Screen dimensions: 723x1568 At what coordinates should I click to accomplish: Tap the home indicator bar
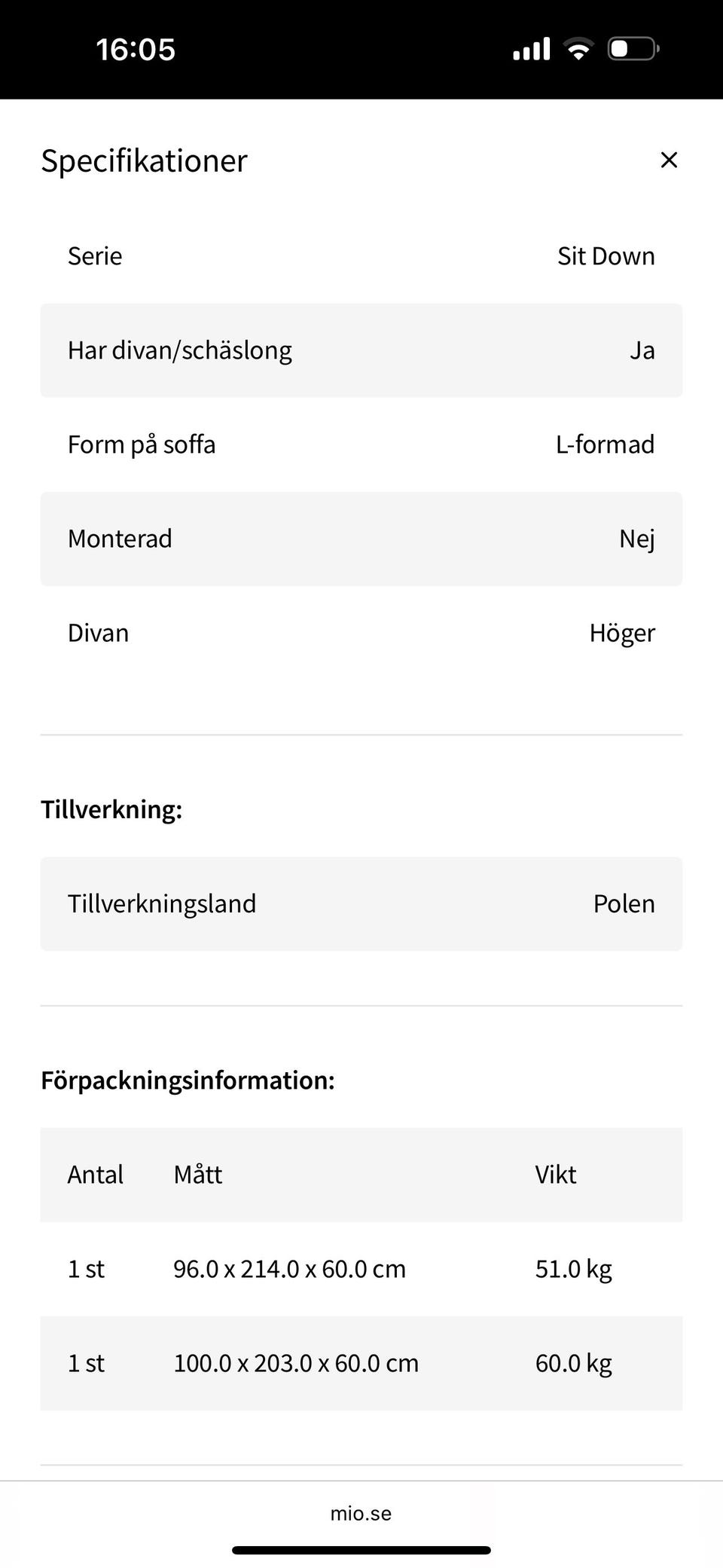tap(361, 1550)
